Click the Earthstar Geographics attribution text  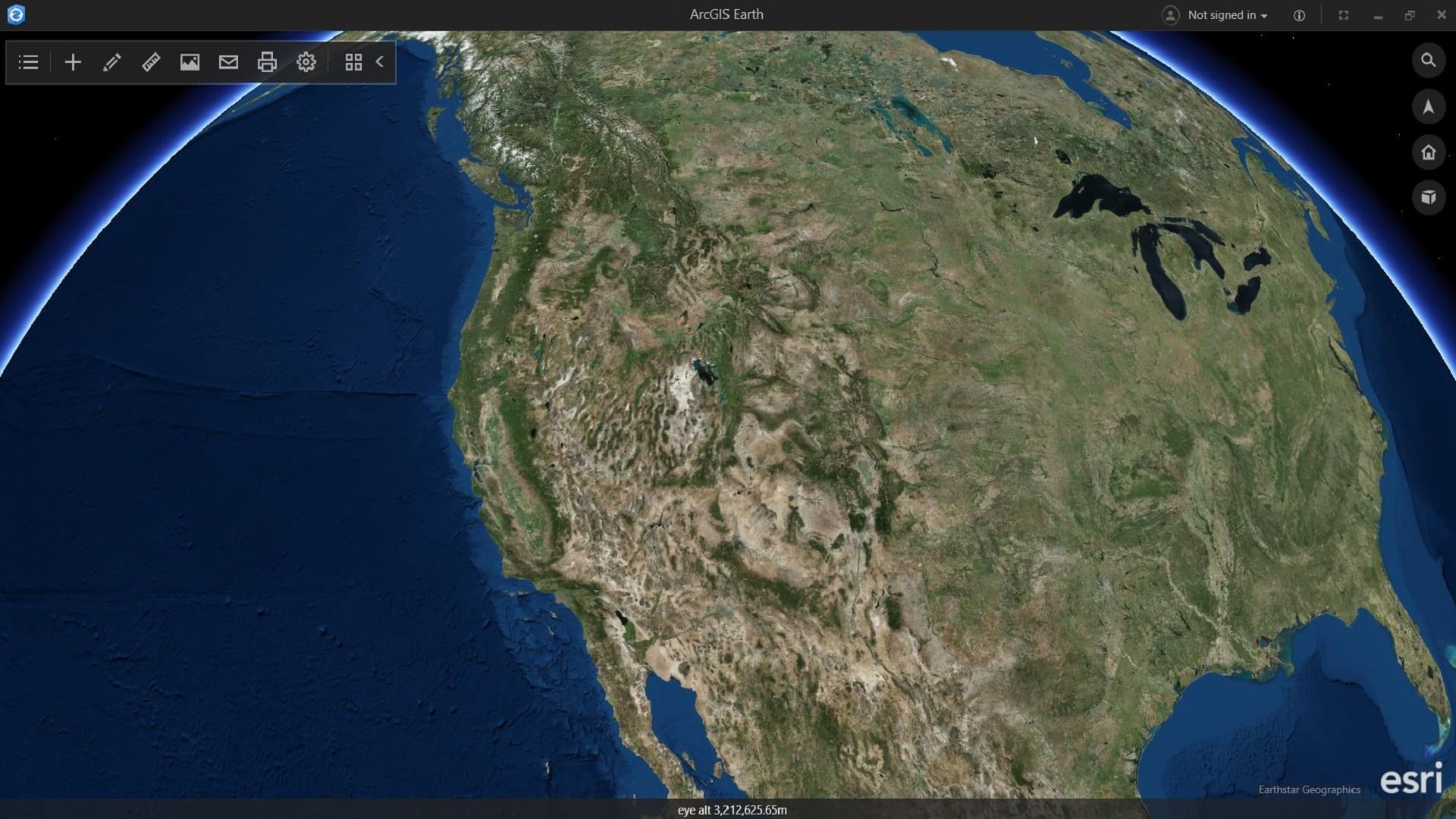(1309, 789)
